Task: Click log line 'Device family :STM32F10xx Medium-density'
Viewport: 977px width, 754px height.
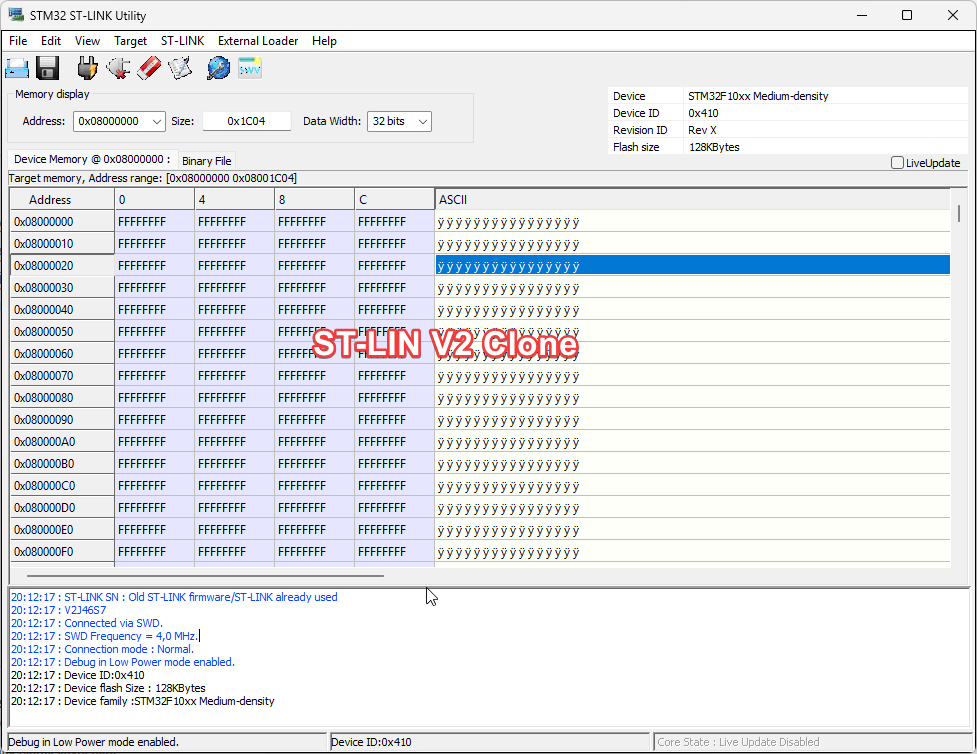Action: 143,702
